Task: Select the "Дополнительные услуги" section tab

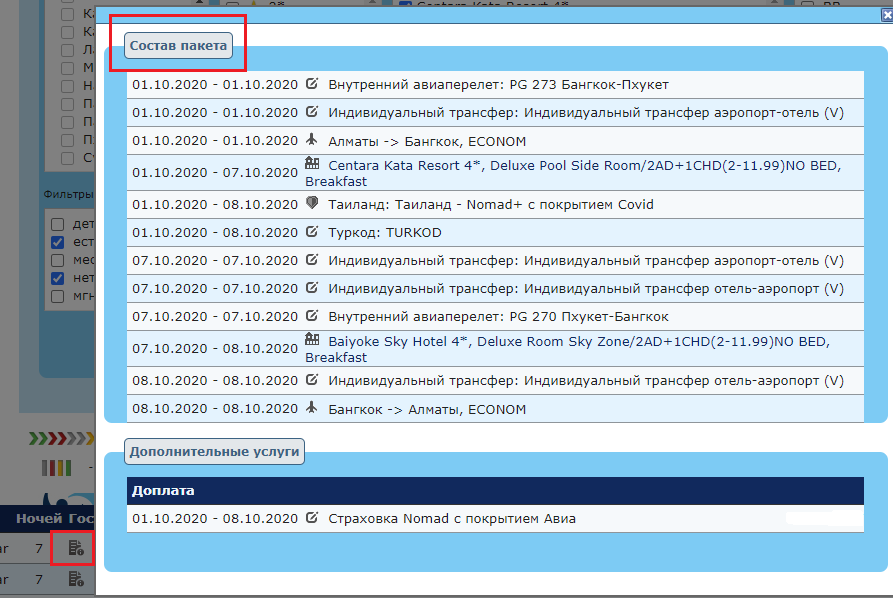Action: 214,452
